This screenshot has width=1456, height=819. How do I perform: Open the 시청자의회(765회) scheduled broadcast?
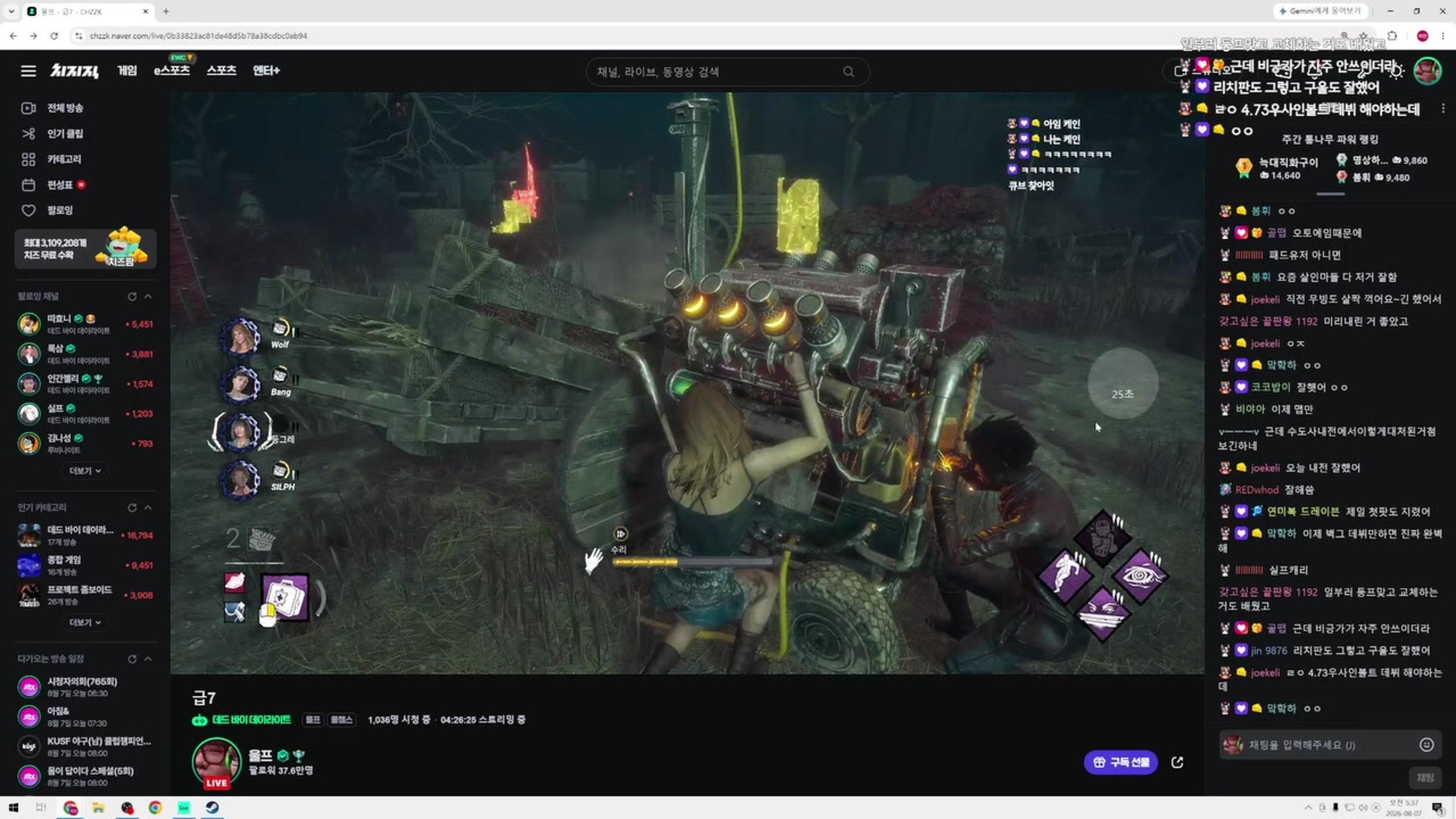point(85,687)
